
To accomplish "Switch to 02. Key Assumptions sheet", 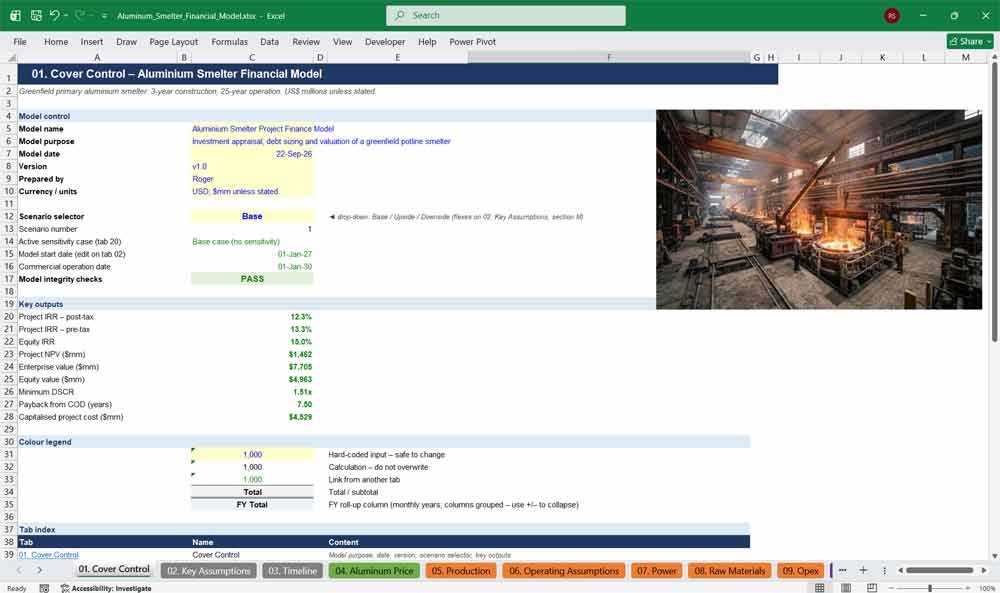I will (x=209, y=571).
